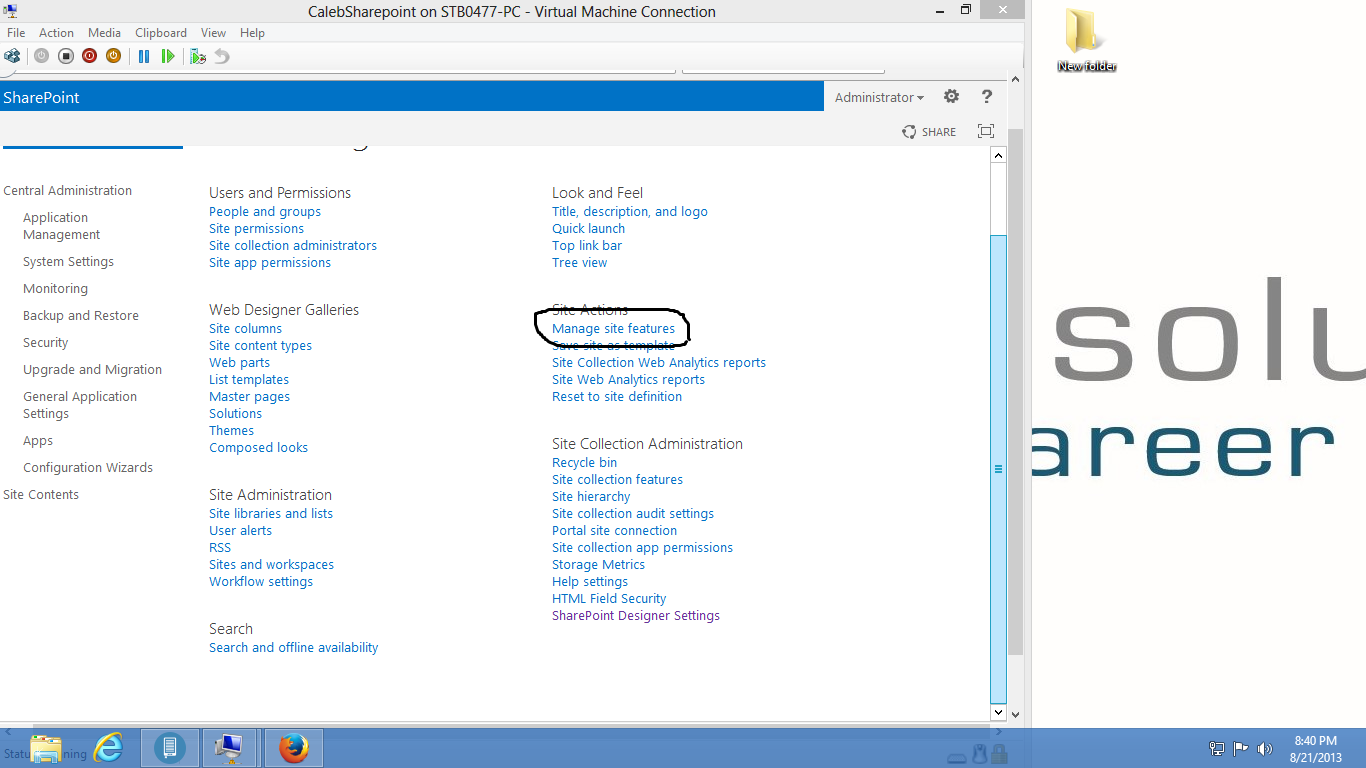Open Workflow settings link

click(x=261, y=582)
